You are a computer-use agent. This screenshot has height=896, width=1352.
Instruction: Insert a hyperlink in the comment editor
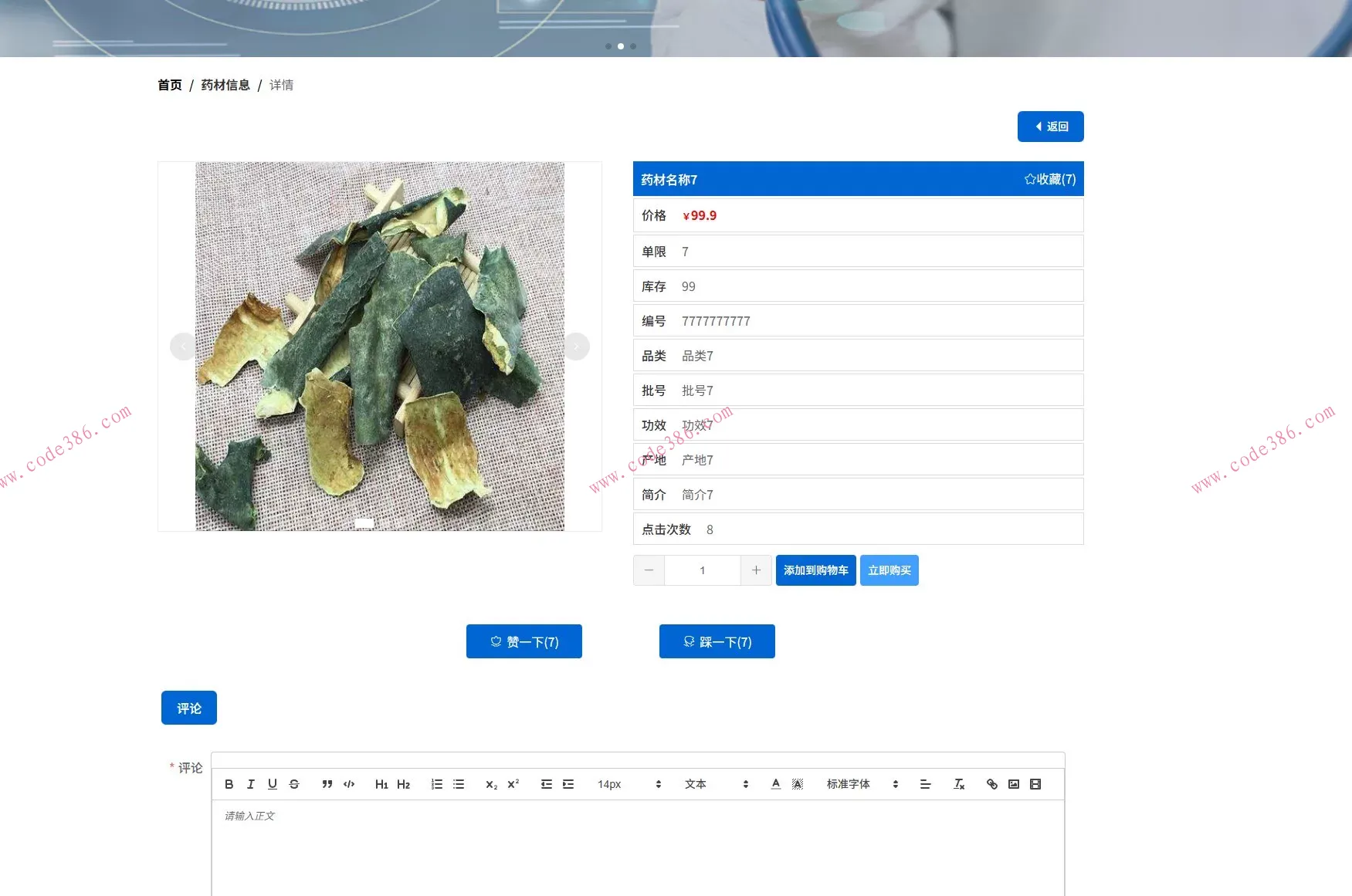992,784
